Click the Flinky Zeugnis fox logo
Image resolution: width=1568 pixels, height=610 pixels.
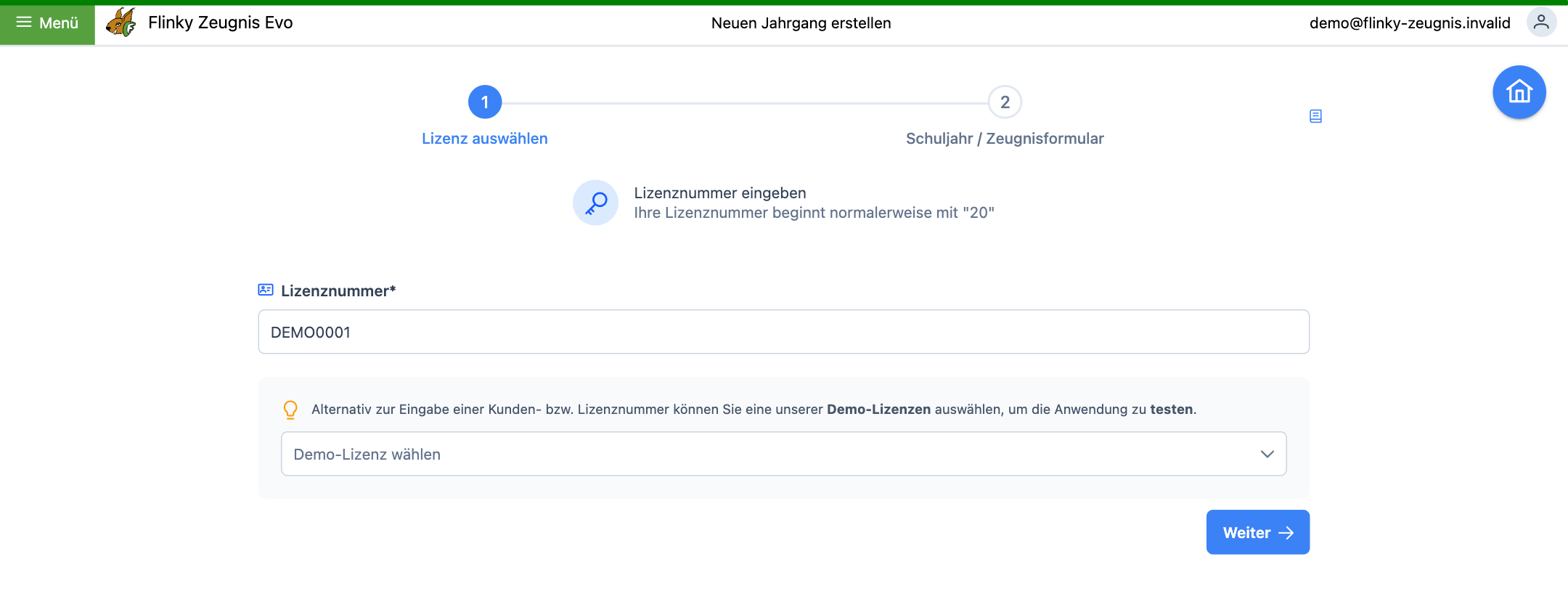pos(121,23)
